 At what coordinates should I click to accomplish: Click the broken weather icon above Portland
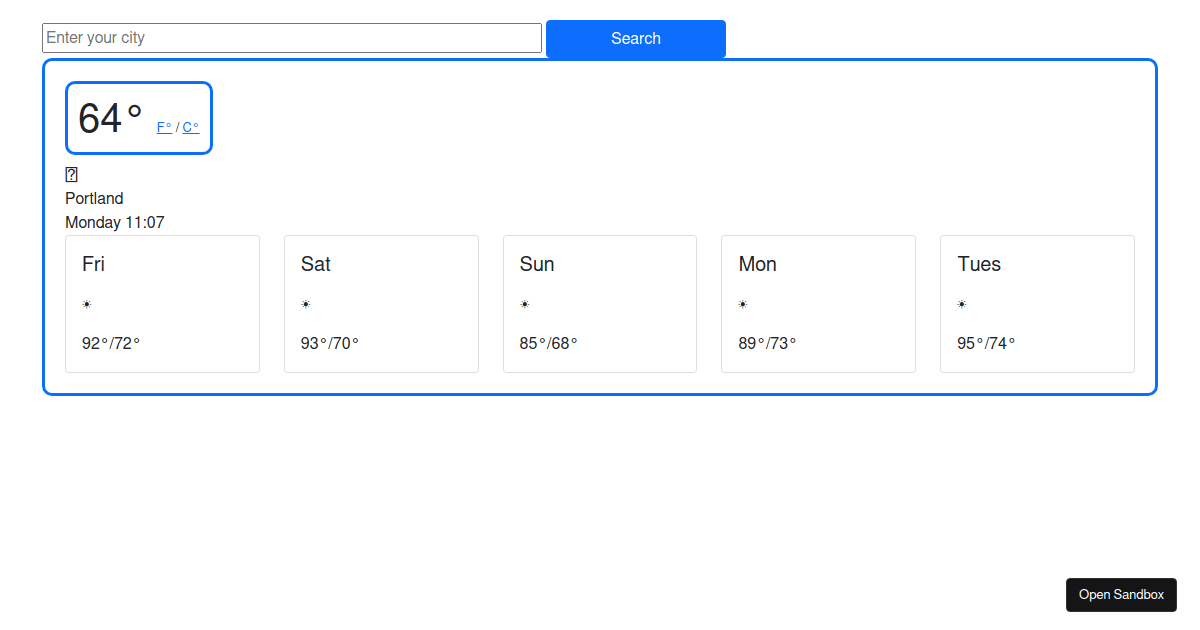coord(71,174)
